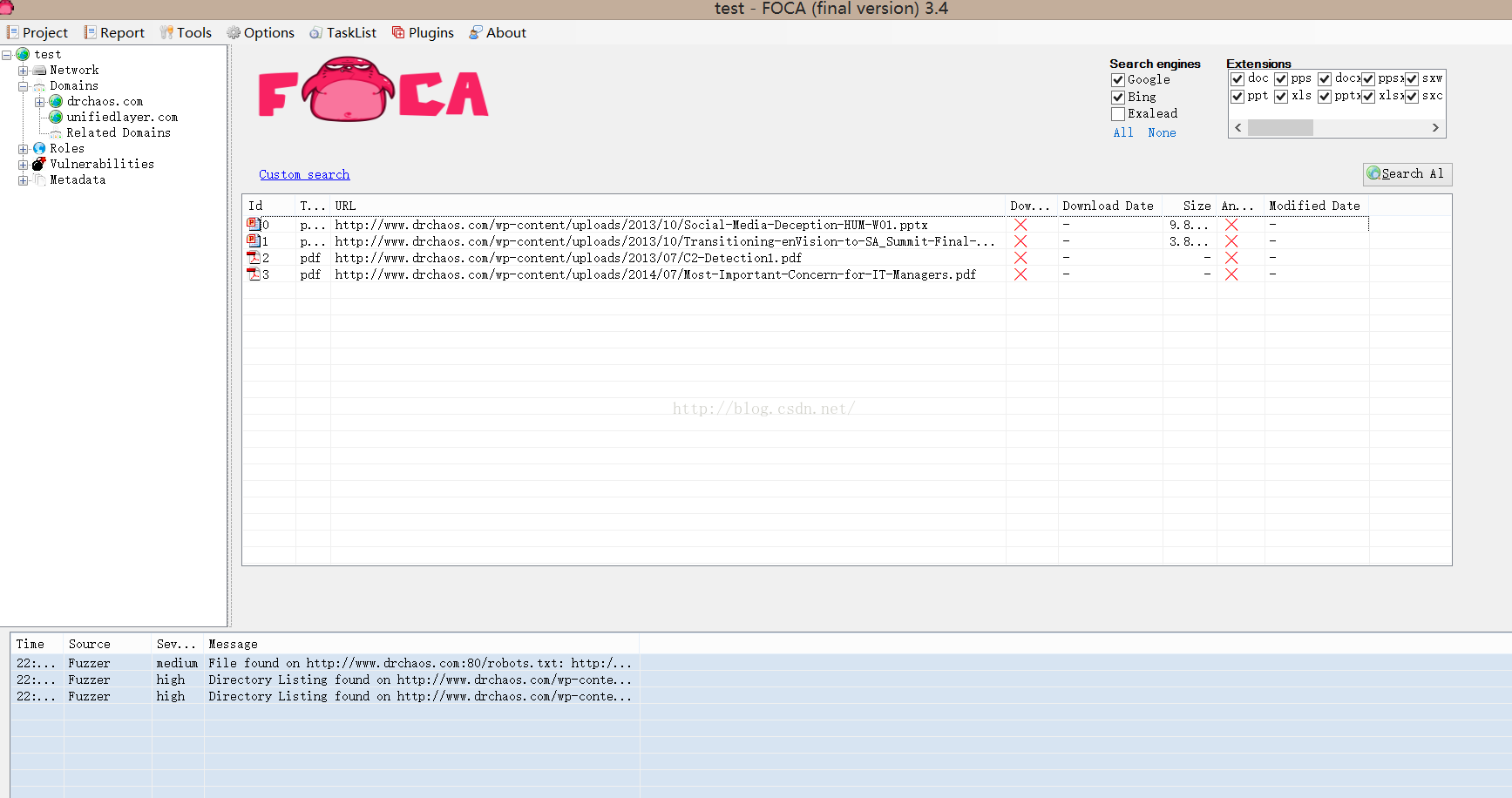Screen dimensions: 1512x798
Task: Click the FOCA mascot logo image
Action: (x=373, y=90)
